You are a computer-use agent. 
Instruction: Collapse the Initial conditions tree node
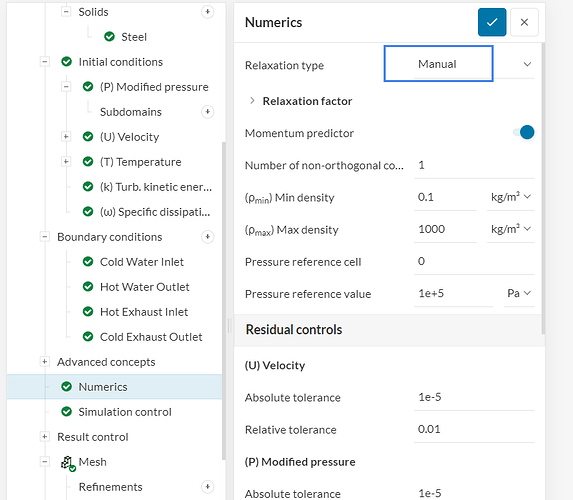coord(45,62)
